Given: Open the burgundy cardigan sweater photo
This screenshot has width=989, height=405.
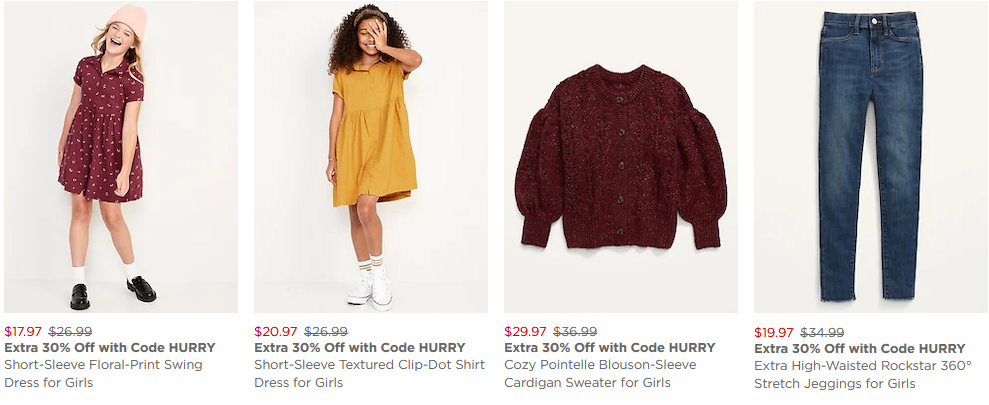Looking at the screenshot, I should click(620, 157).
